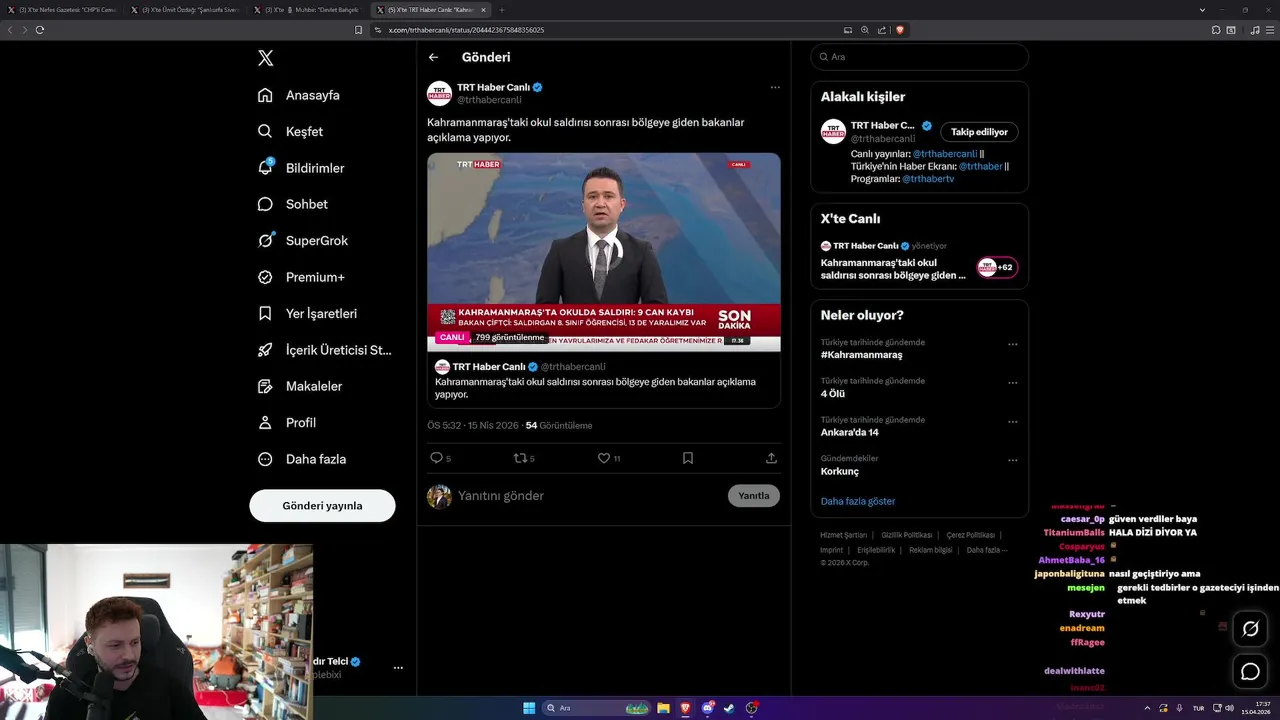Open @trthabertv link in bio
The width and height of the screenshot is (1280, 720).
point(928,179)
